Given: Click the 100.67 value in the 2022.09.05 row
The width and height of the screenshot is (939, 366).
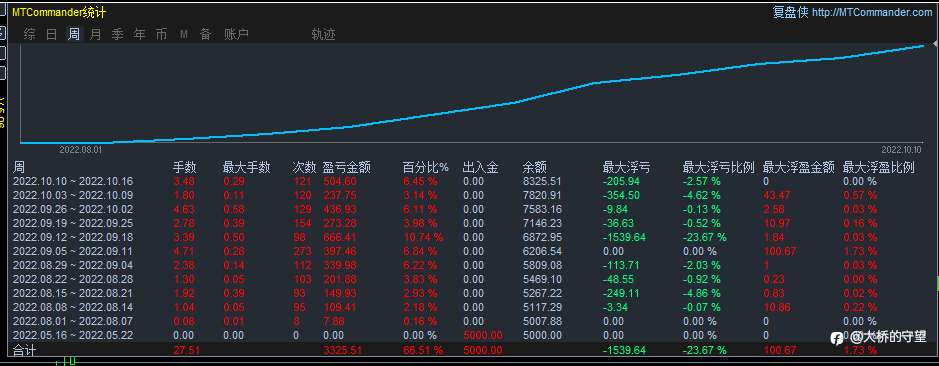Looking at the screenshot, I should click(x=780, y=251).
